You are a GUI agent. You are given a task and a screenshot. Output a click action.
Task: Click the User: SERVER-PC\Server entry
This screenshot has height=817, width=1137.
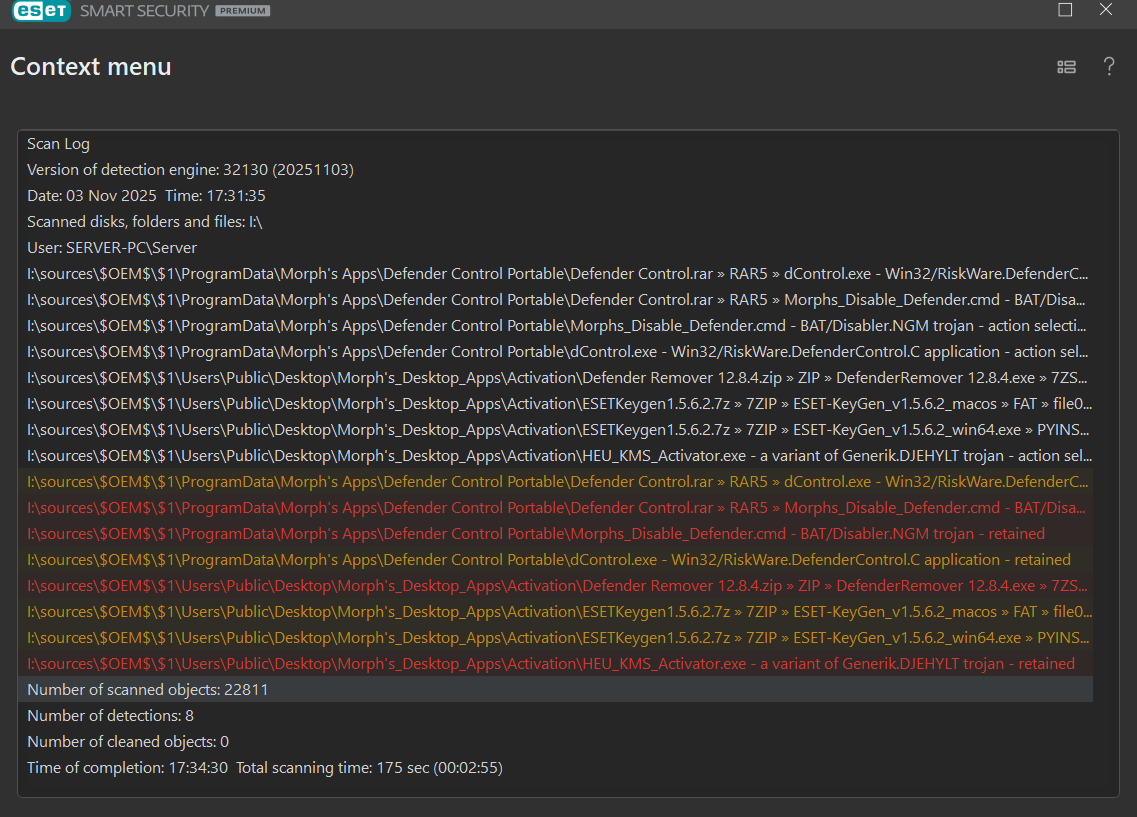(112, 248)
